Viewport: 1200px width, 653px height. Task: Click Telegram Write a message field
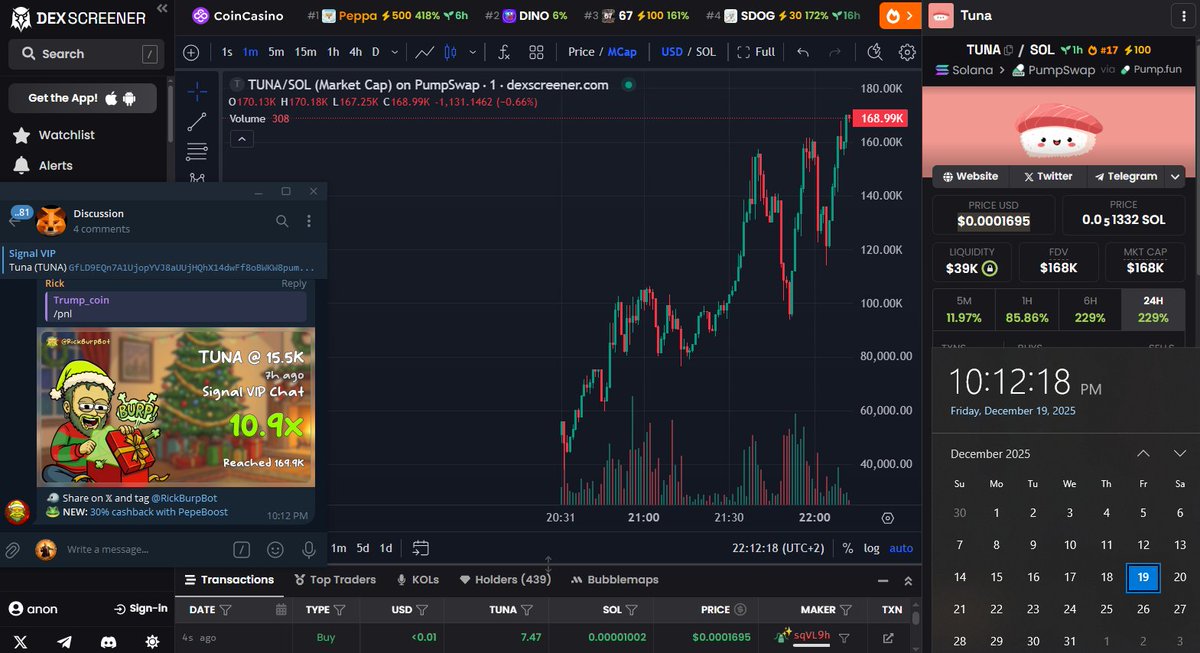coord(145,549)
